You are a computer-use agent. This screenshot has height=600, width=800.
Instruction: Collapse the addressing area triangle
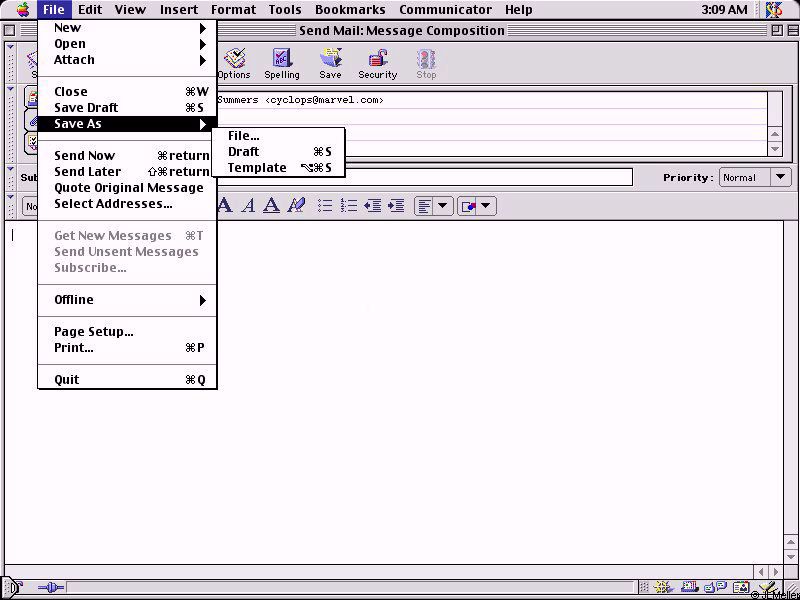point(11,89)
